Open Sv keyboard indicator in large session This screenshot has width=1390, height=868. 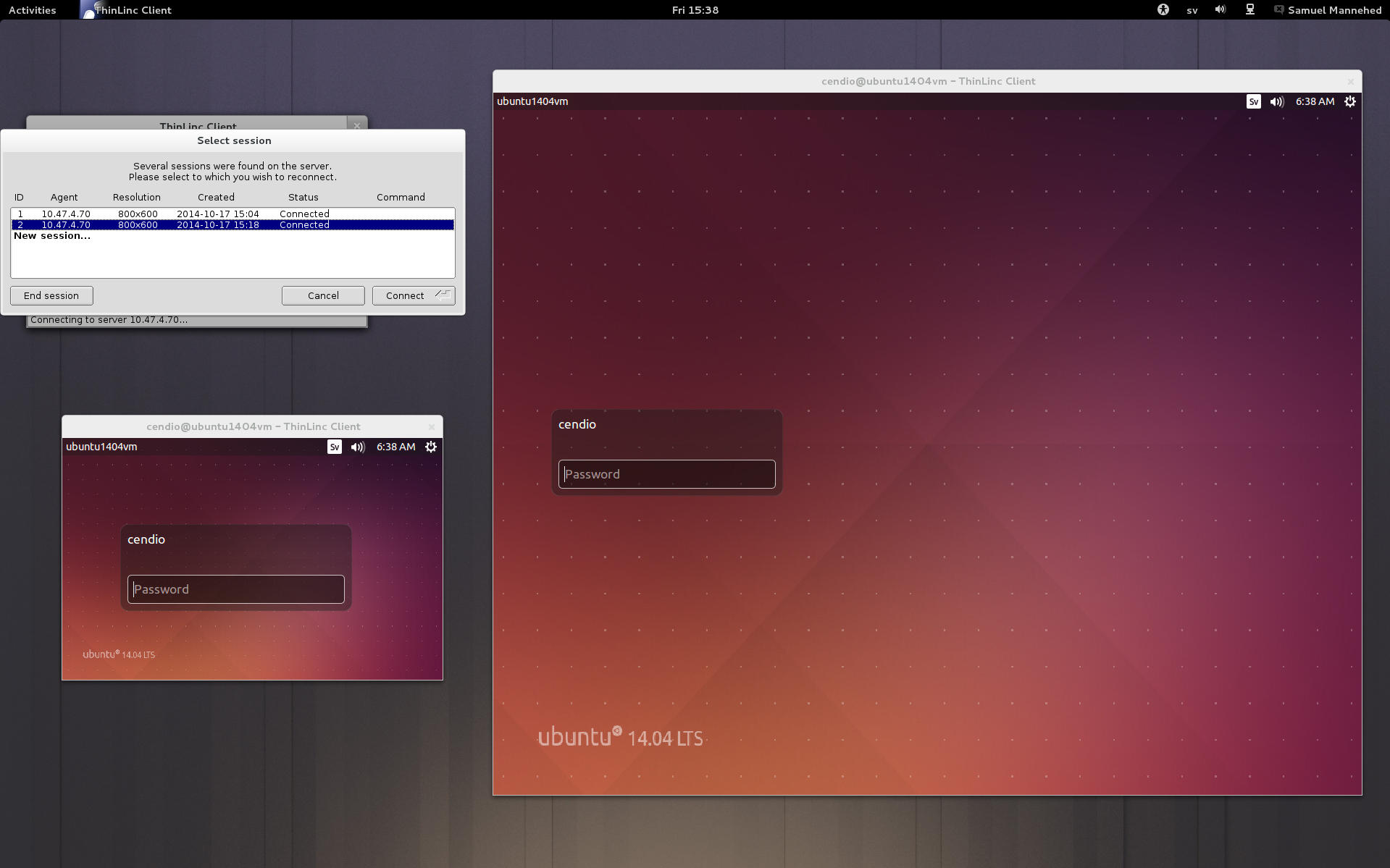point(1253,101)
